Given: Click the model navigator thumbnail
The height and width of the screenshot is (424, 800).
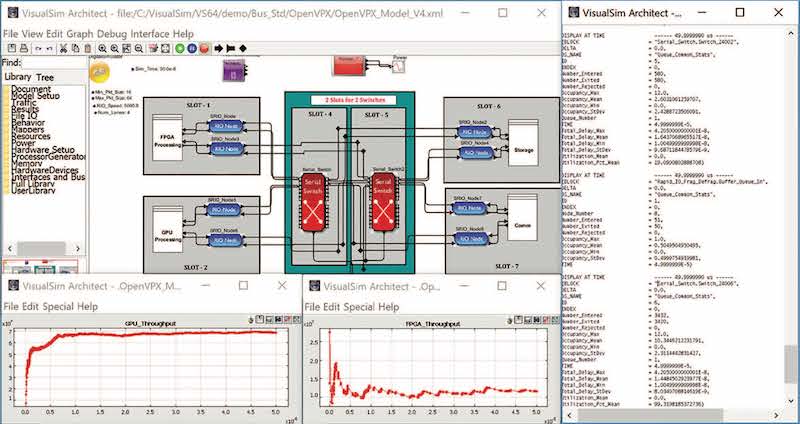Looking at the screenshot, I should click(x=40, y=267).
